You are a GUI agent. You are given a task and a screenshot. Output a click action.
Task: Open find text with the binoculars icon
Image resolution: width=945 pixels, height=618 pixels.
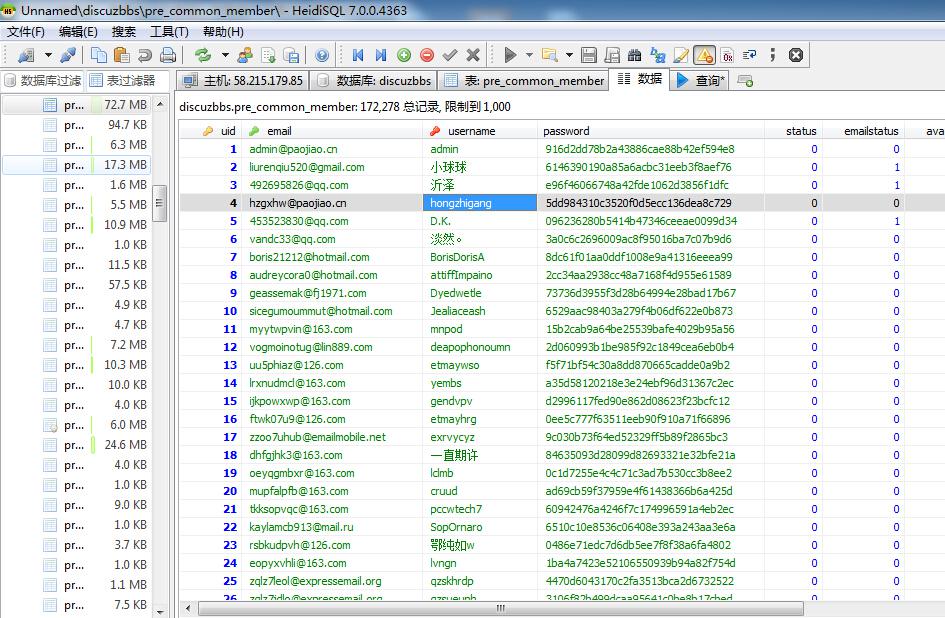pos(635,55)
